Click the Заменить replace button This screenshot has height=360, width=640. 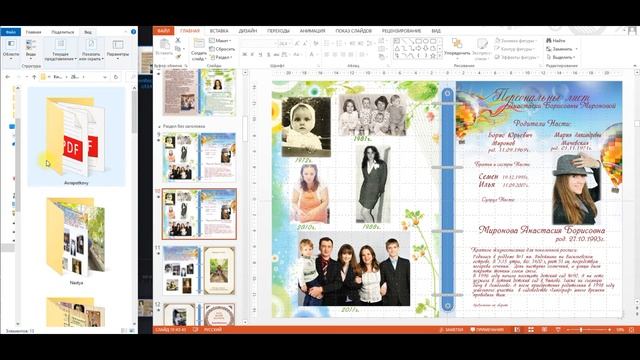562,49
